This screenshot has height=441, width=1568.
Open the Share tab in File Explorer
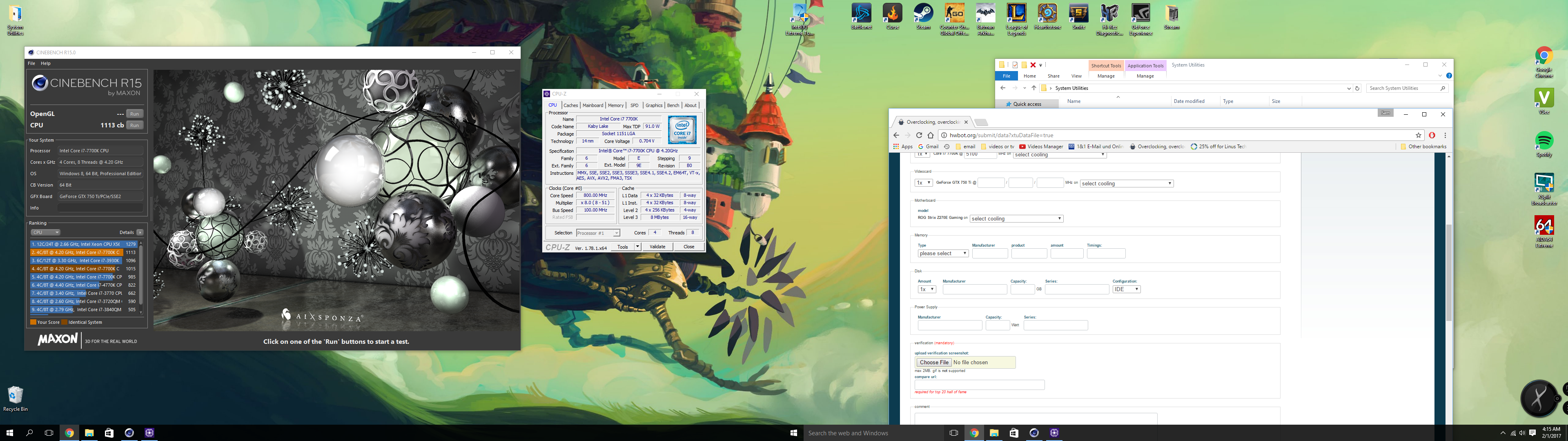[x=1053, y=76]
